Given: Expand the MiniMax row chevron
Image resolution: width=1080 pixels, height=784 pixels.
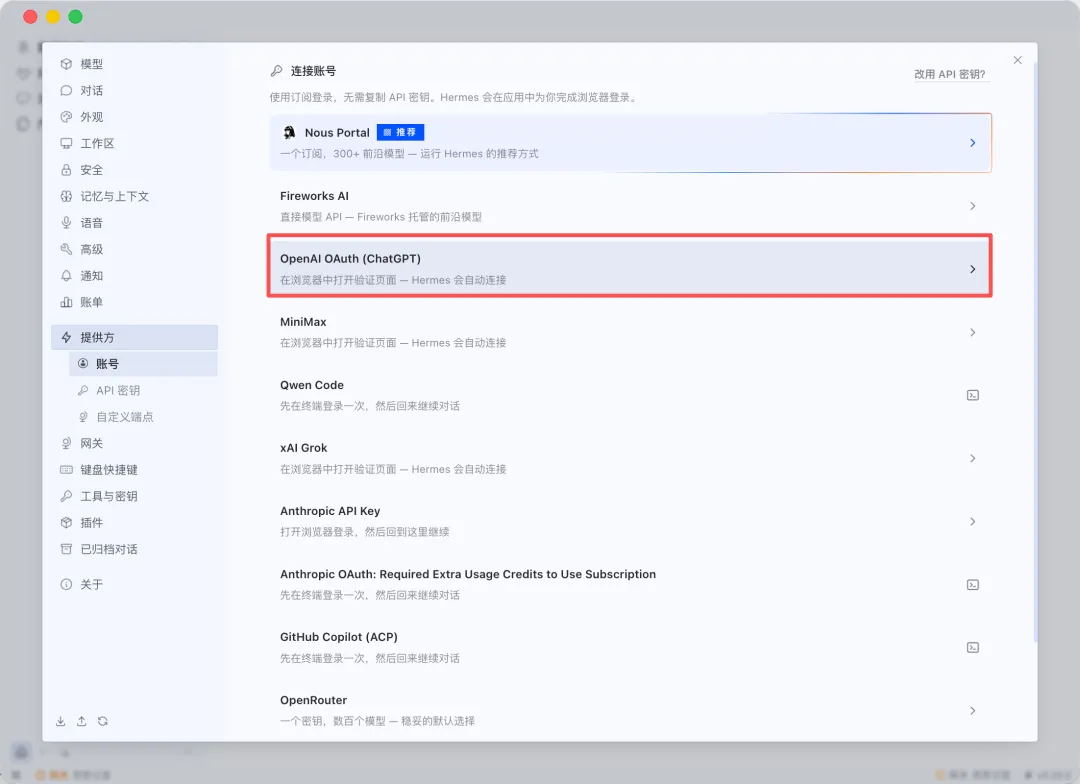Looking at the screenshot, I should (x=973, y=332).
